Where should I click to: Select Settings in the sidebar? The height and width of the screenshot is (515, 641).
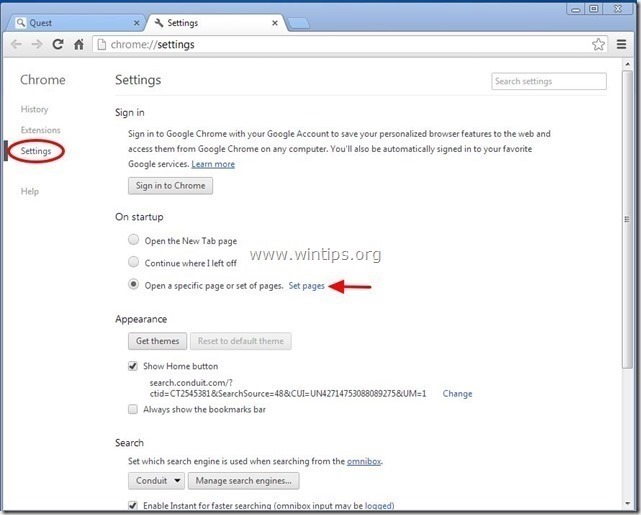click(x=36, y=151)
